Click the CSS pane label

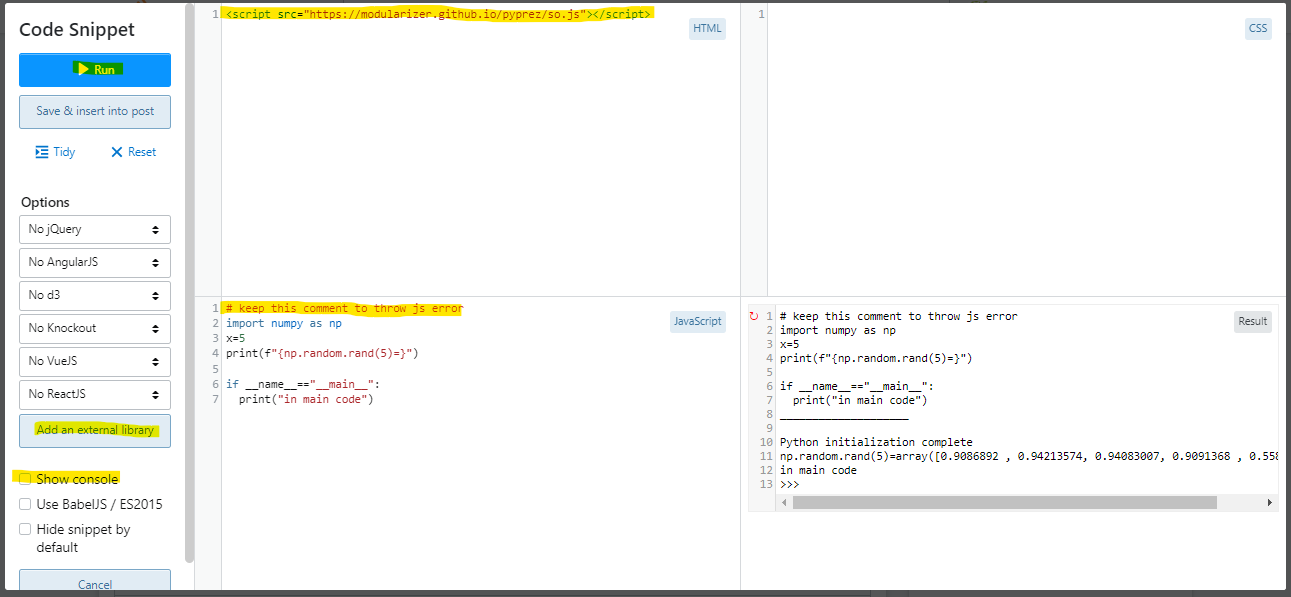click(1258, 28)
